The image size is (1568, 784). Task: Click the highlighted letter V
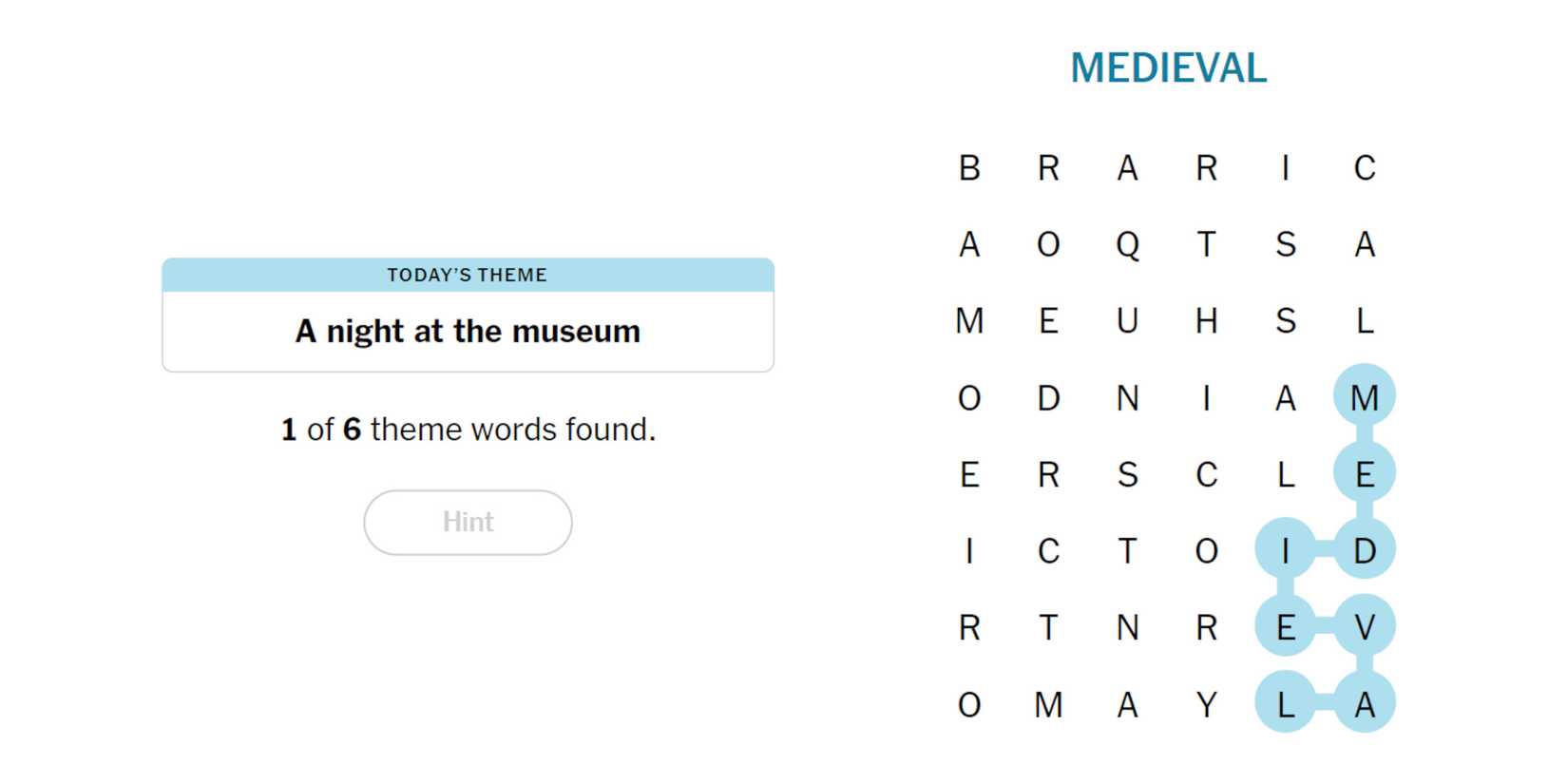point(1365,627)
